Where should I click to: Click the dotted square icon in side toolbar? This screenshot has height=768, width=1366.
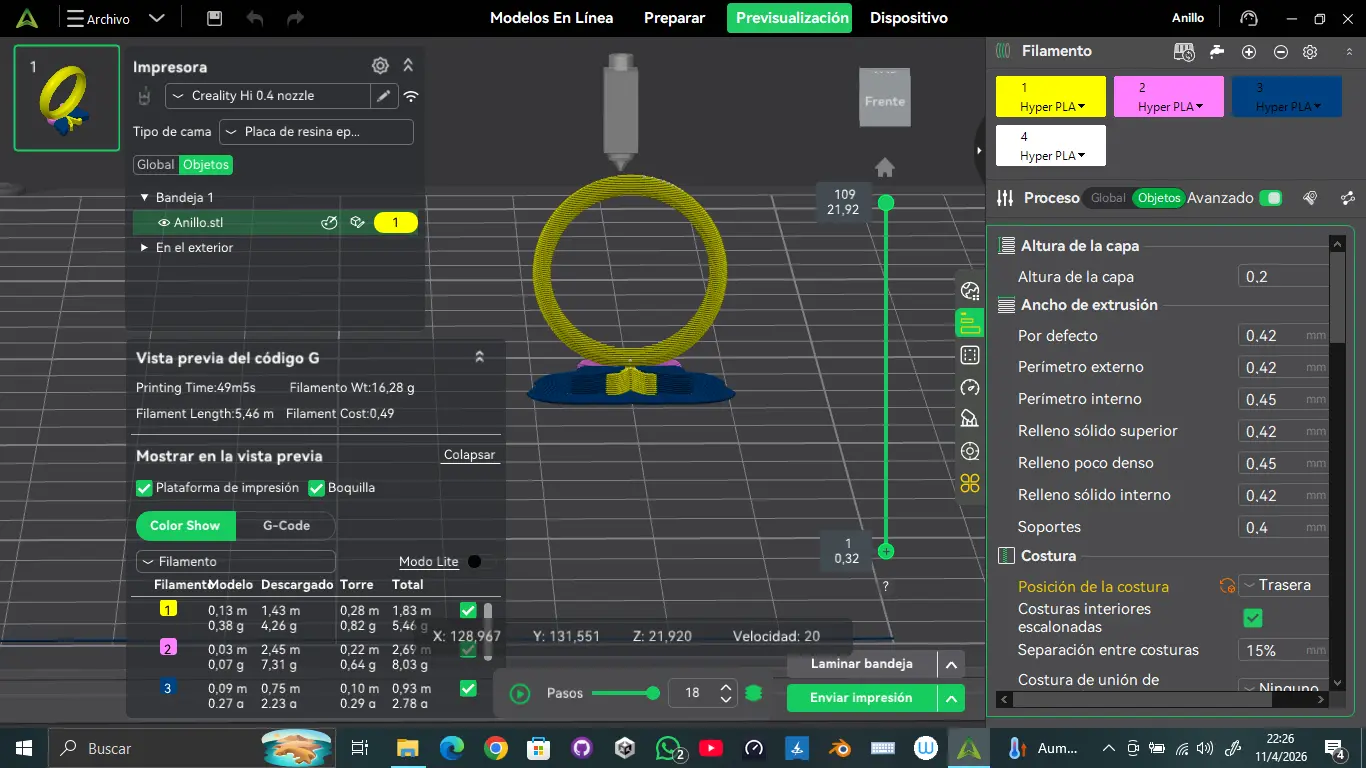[969, 355]
